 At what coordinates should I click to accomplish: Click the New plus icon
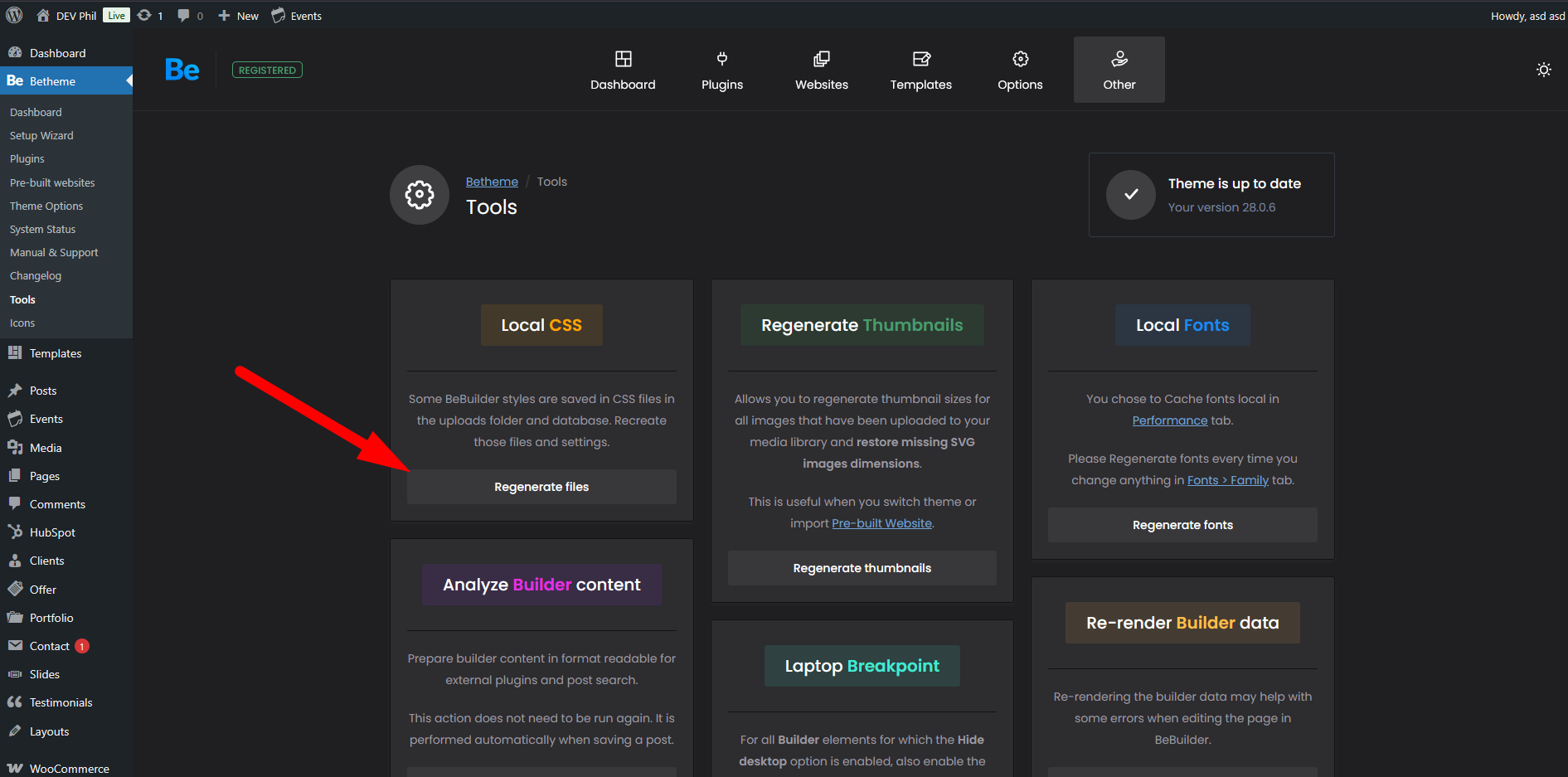coord(224,15)
